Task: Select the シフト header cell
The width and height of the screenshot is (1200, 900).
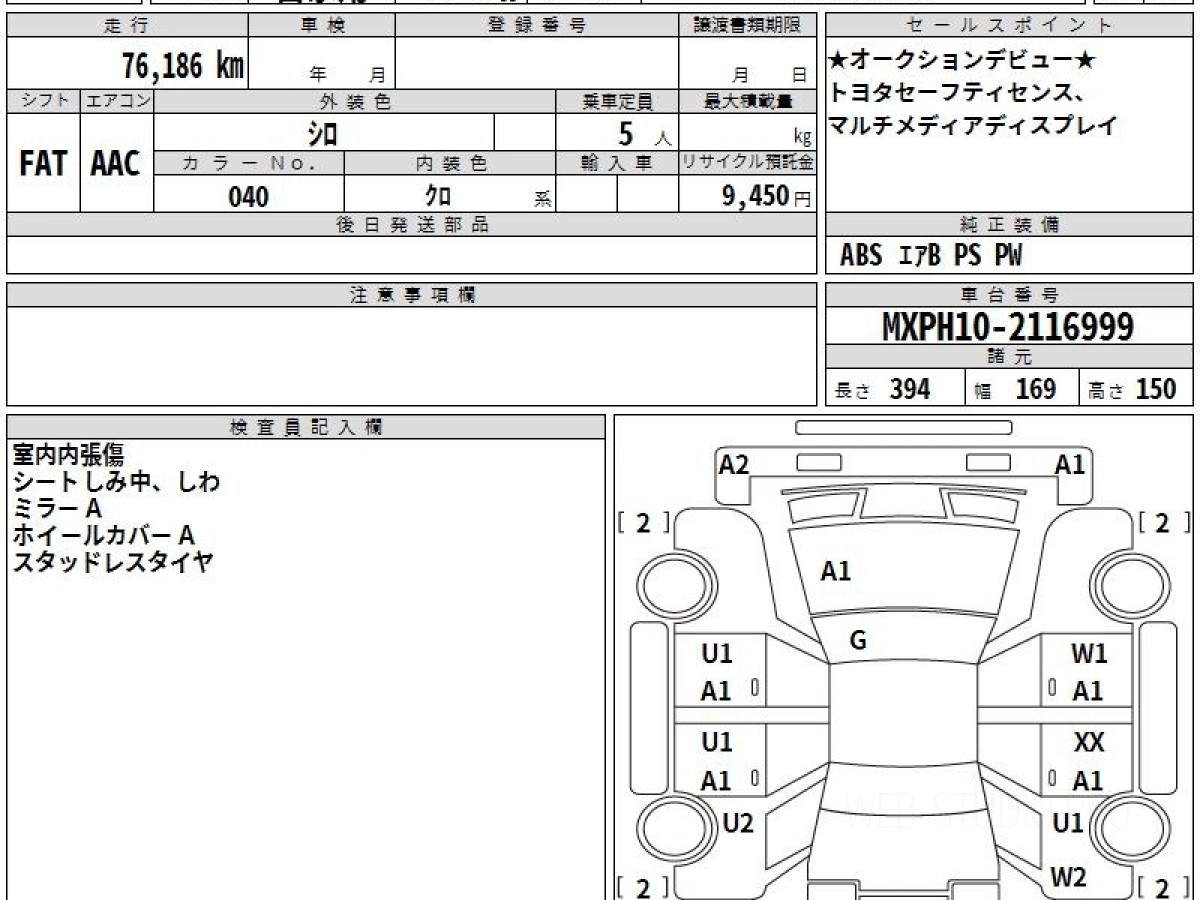Action: pyautogui.click(x=43, y=101)
